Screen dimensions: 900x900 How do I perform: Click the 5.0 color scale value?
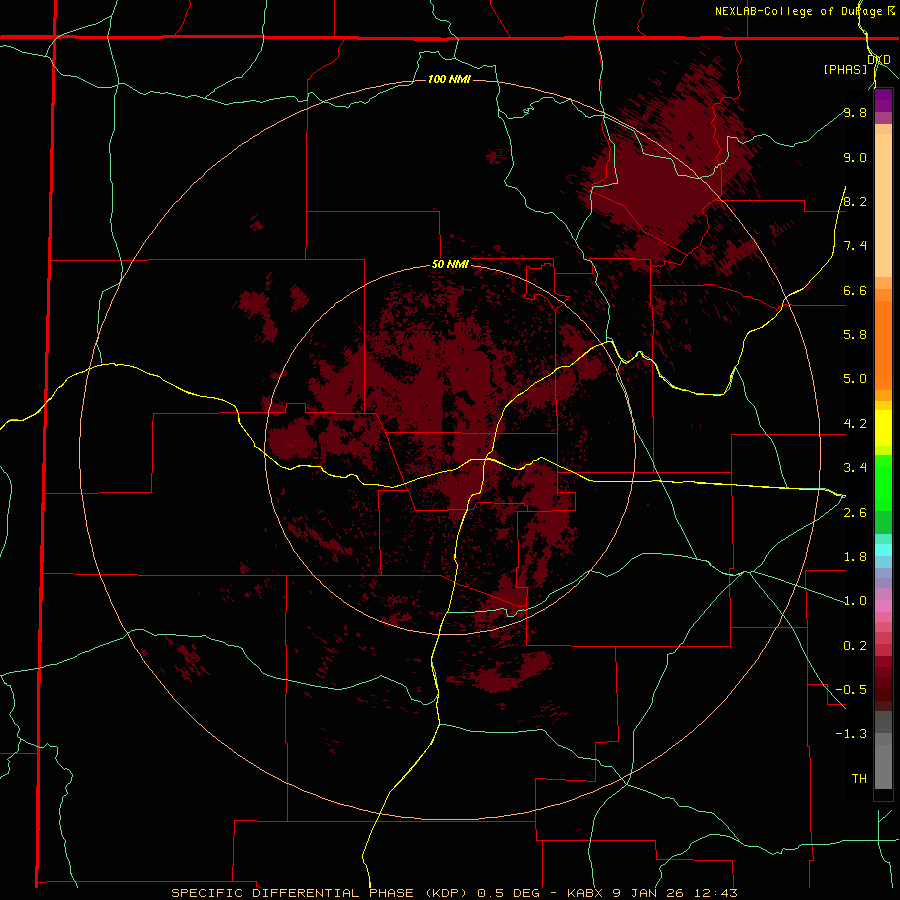(855, 379)
